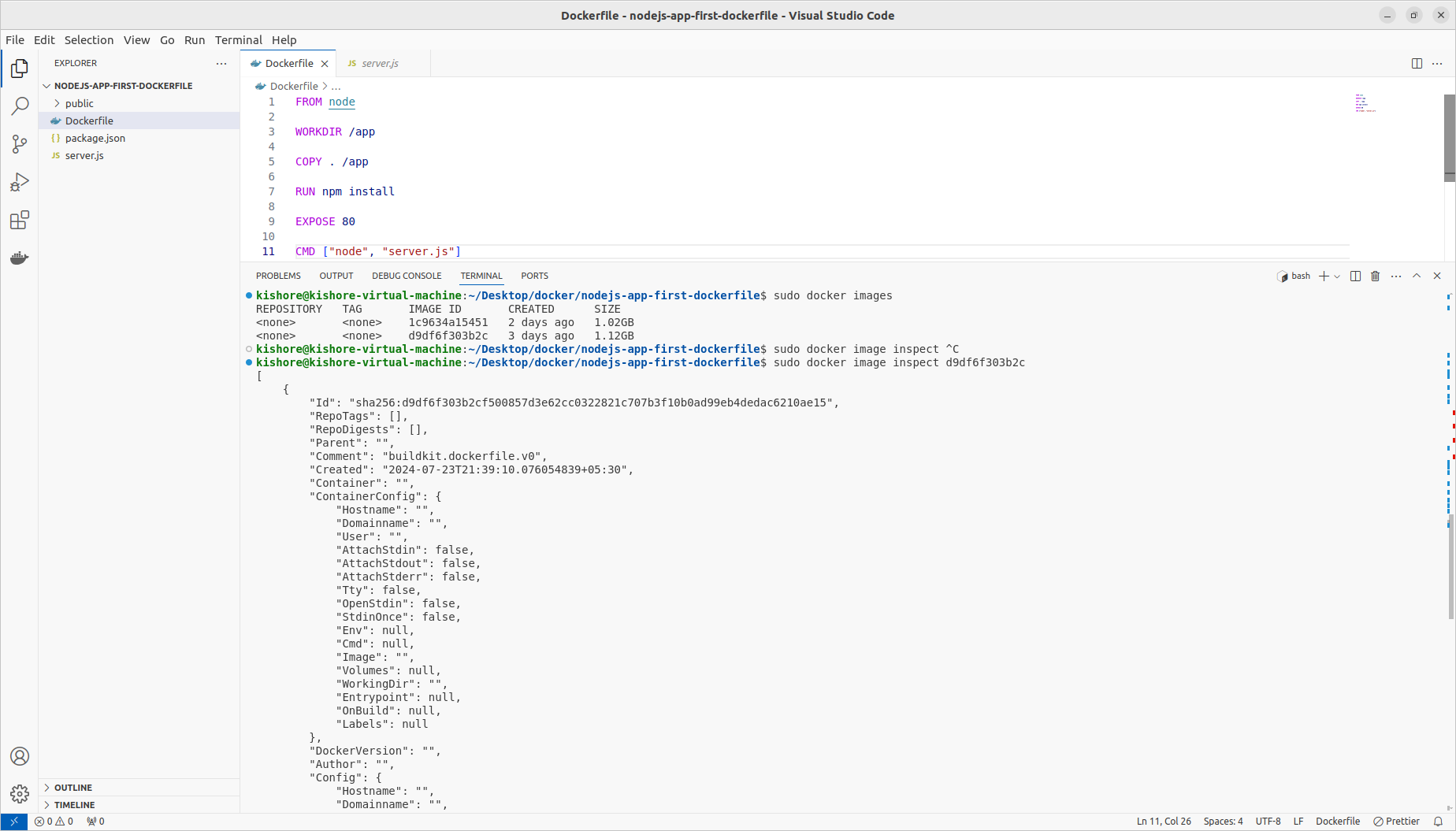Expand the public folder

[x=79, y=103]
